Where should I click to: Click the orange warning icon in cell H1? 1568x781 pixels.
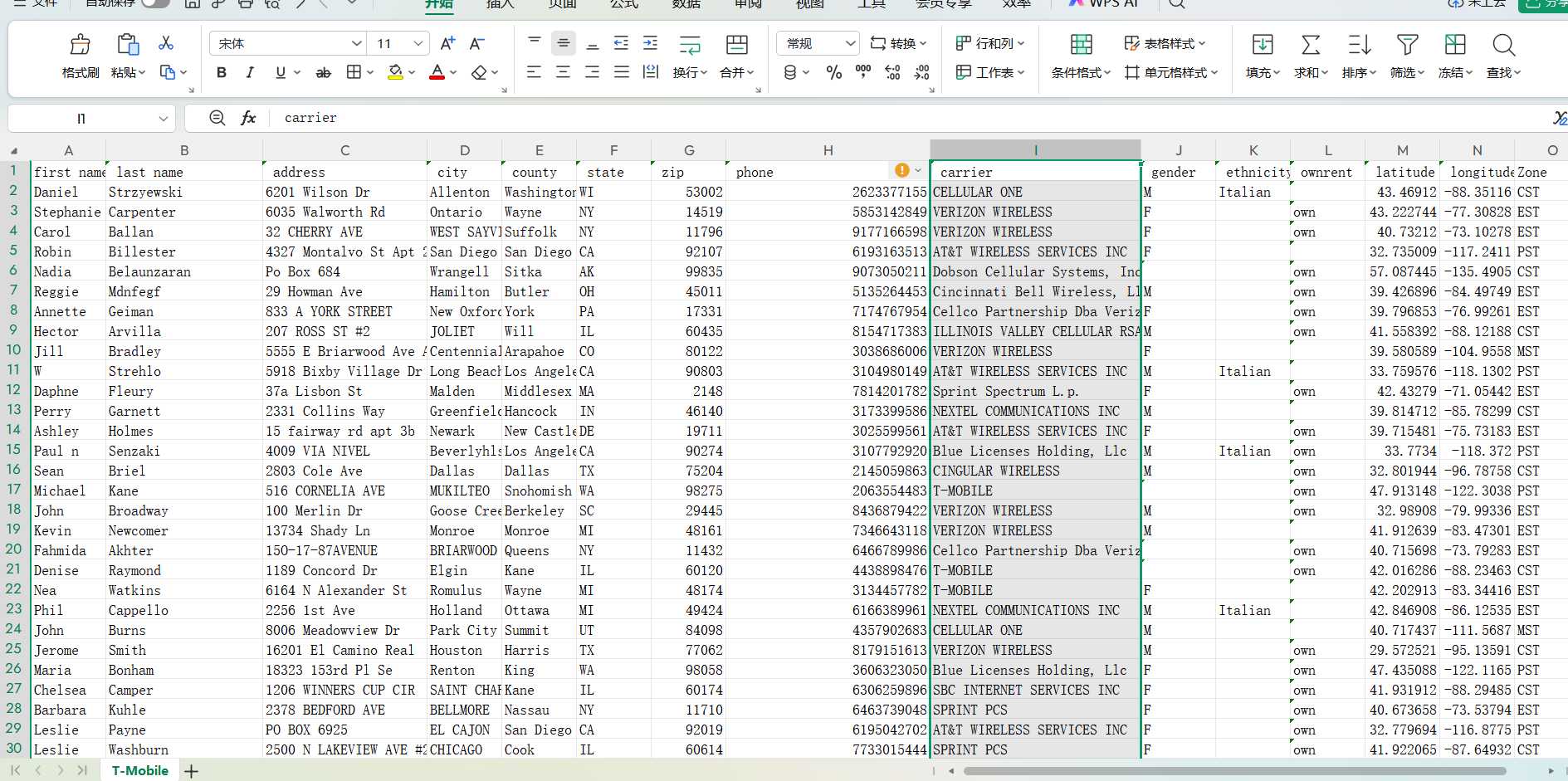[902, 170]
